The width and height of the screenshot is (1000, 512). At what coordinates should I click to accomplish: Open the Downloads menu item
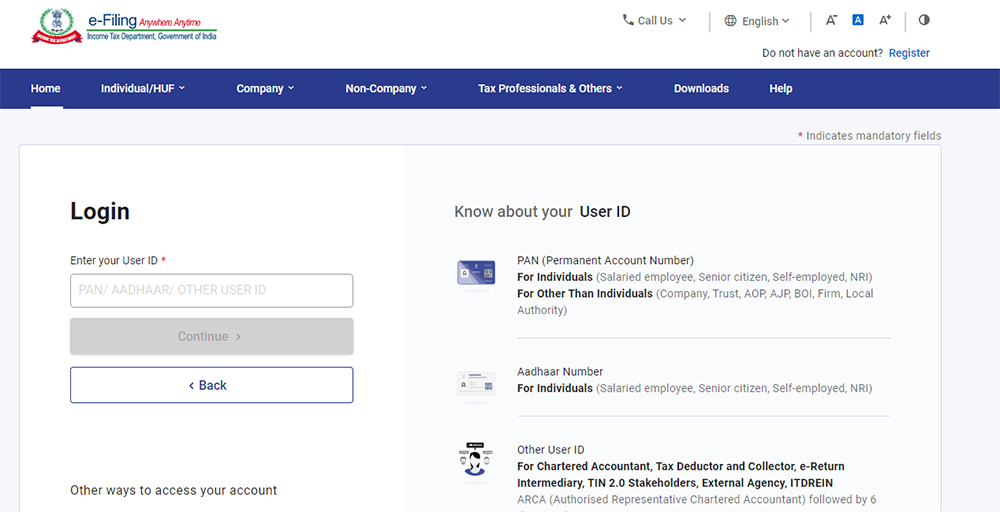coord(701,88)
